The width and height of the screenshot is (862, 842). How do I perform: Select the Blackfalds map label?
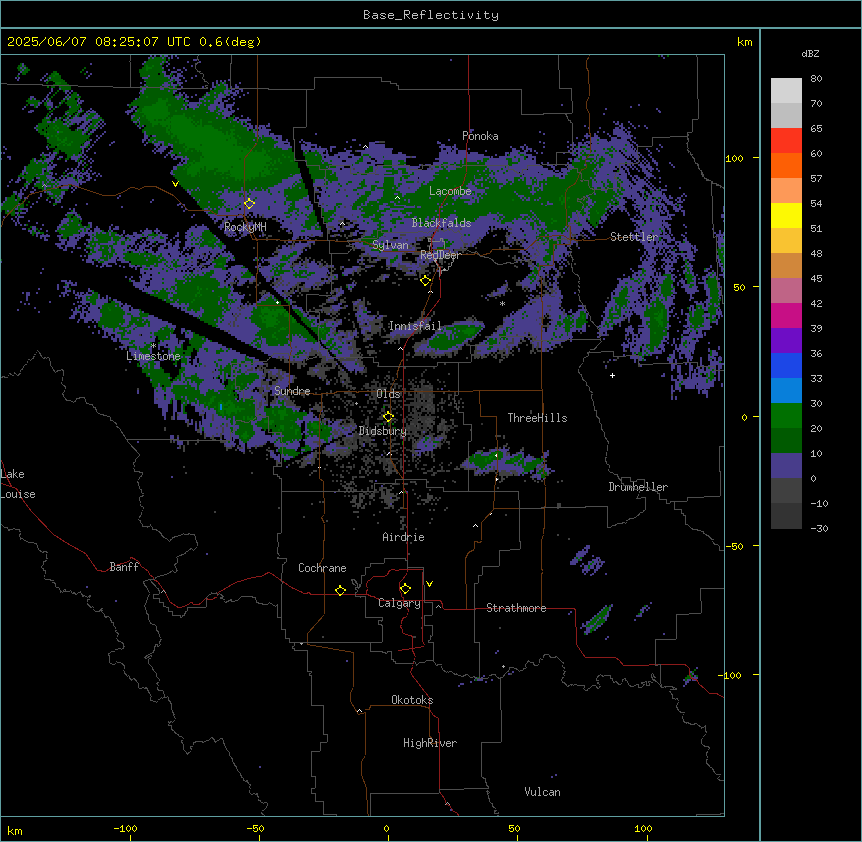click(441, 223)
